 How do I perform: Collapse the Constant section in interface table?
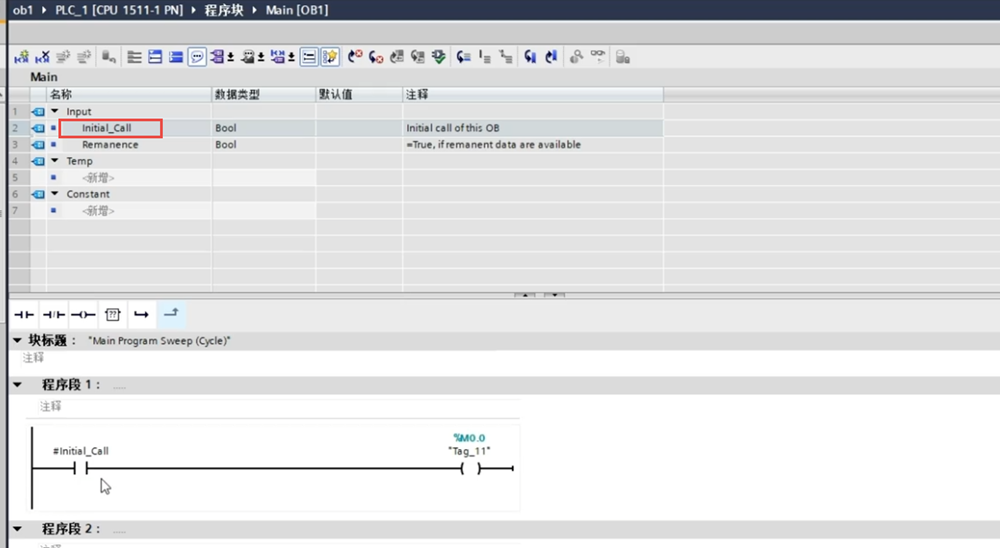[55, 194]
